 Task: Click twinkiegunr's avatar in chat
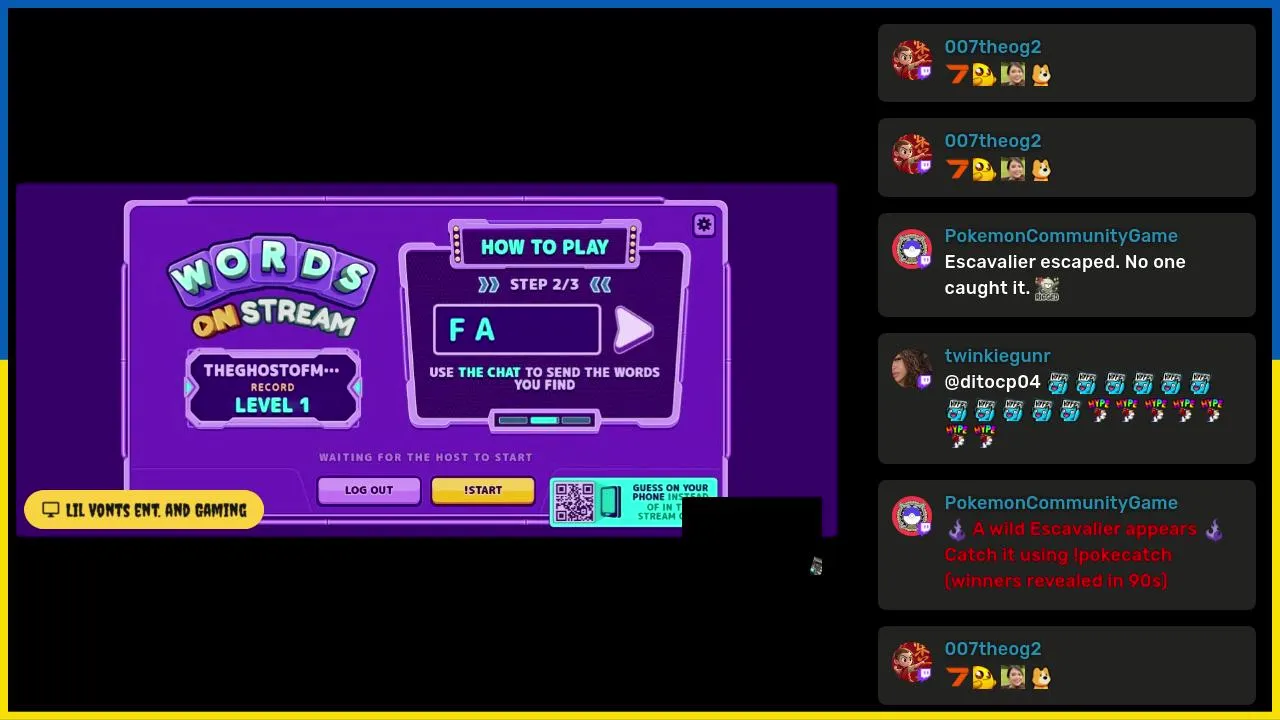tap(912, 369)
